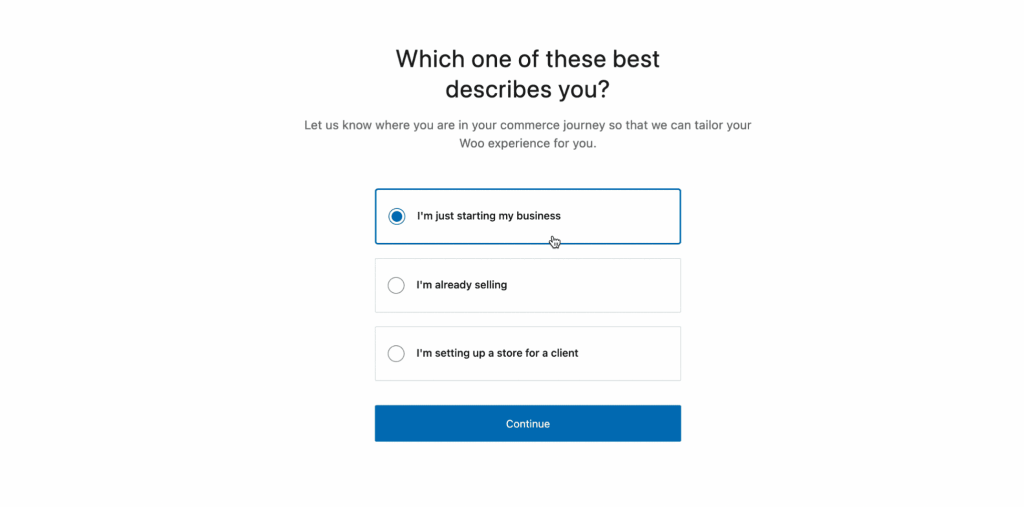Click the word "Continue" on the button
The image size is (1024, 507).
pos(527,424)
